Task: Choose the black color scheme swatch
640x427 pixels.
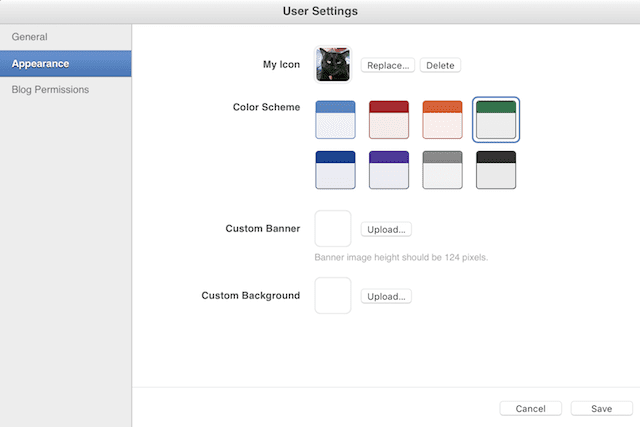Action: pos(496,170)
